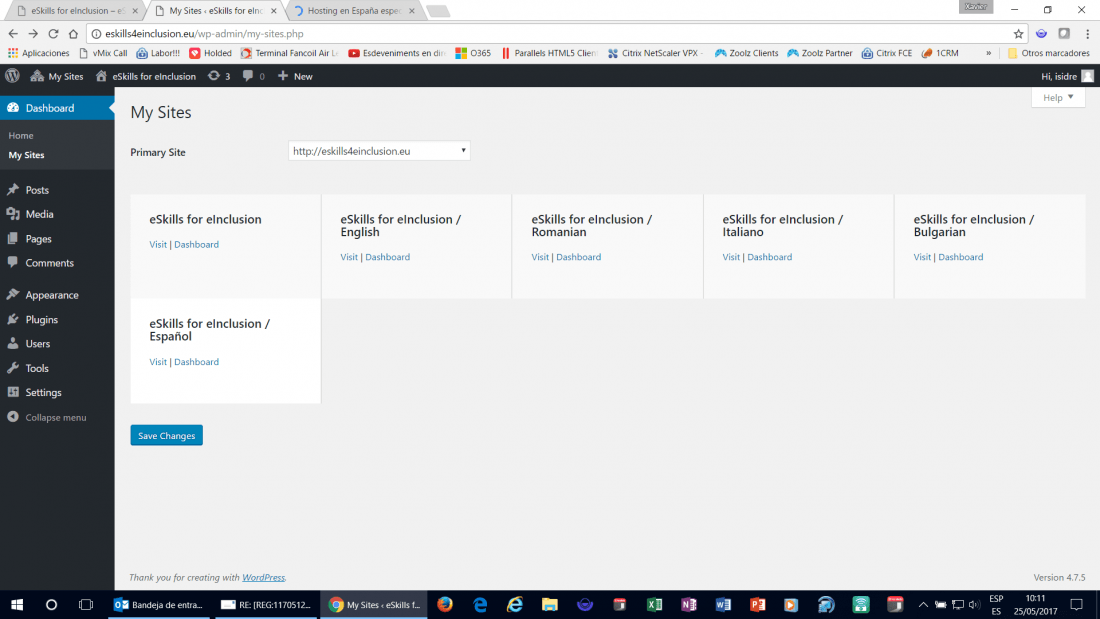Image resolution: width=1100 pixels, height=619 pixels.
Task: Collapse the admin sidebar menu
Action: [x=57, y=418]
